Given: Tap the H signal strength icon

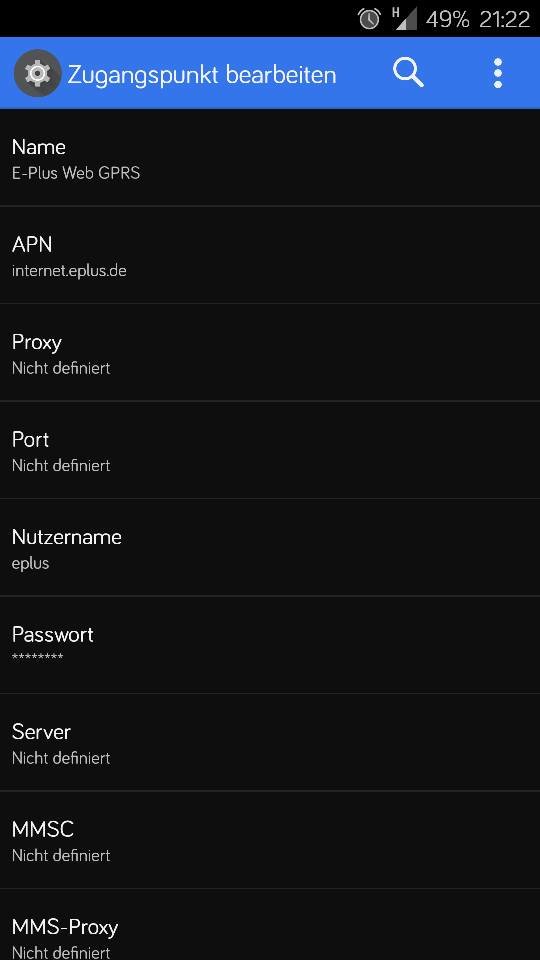Looking at the screenshot, I should [x=405, y=19].
